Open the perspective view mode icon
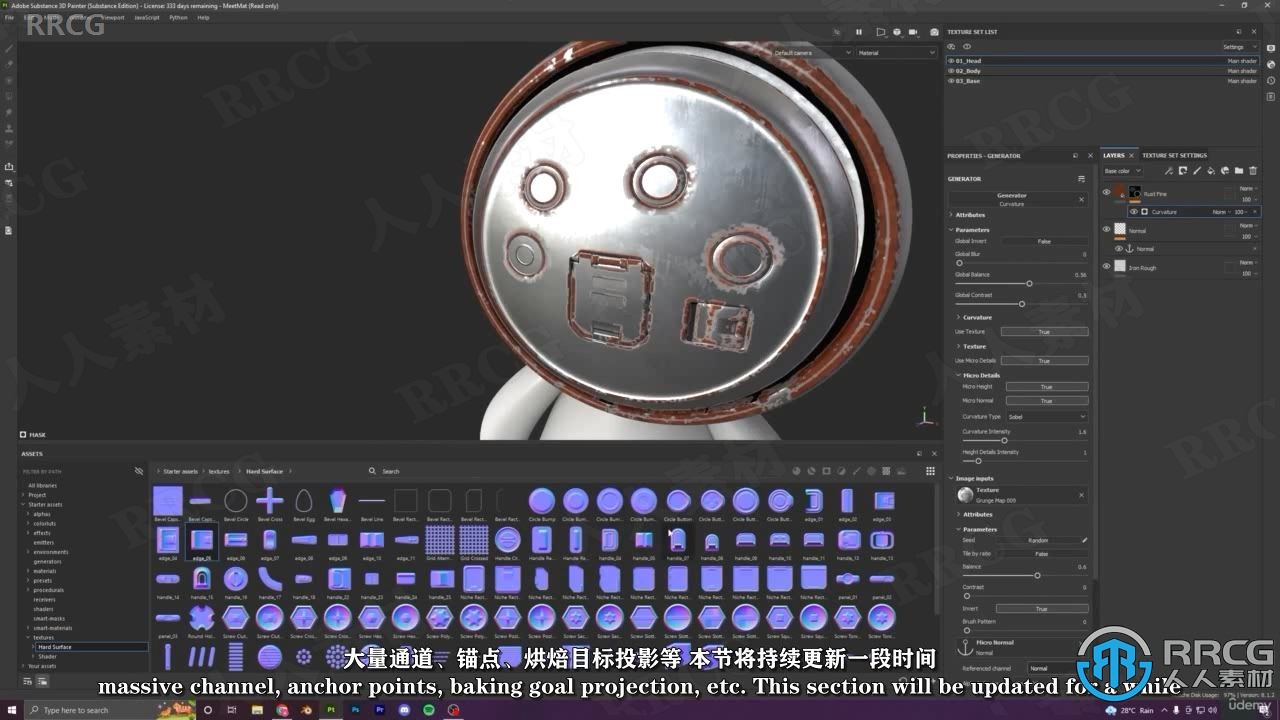 tap(880, 32)
